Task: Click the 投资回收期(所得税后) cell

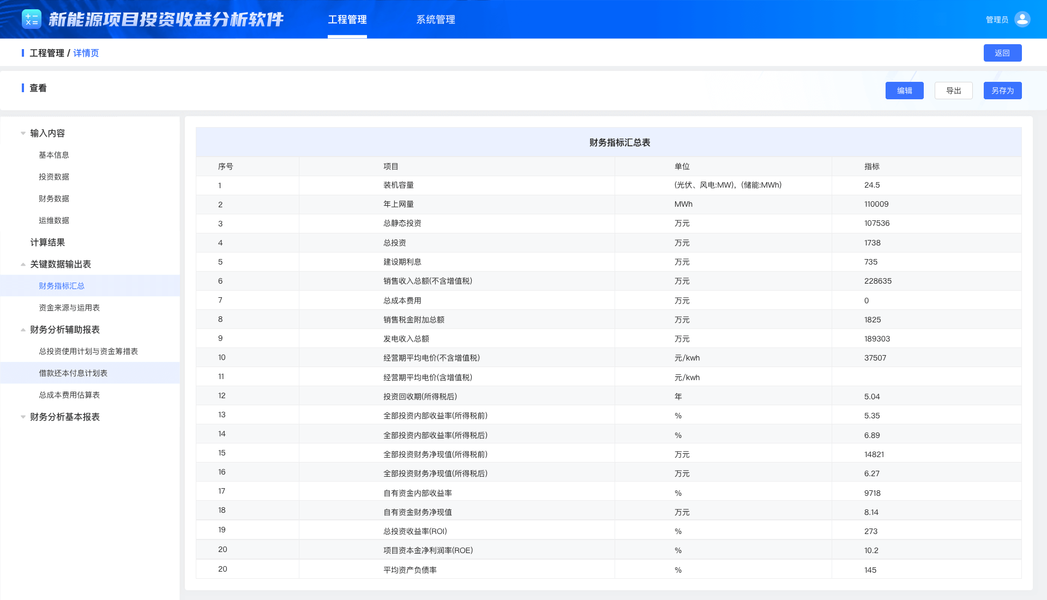Action: (420, 396)
